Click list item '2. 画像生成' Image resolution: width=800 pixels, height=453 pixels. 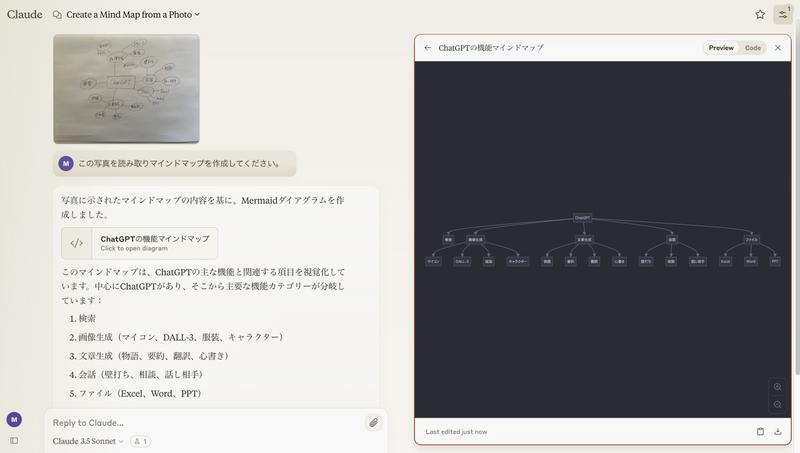[x=176, y=337]
